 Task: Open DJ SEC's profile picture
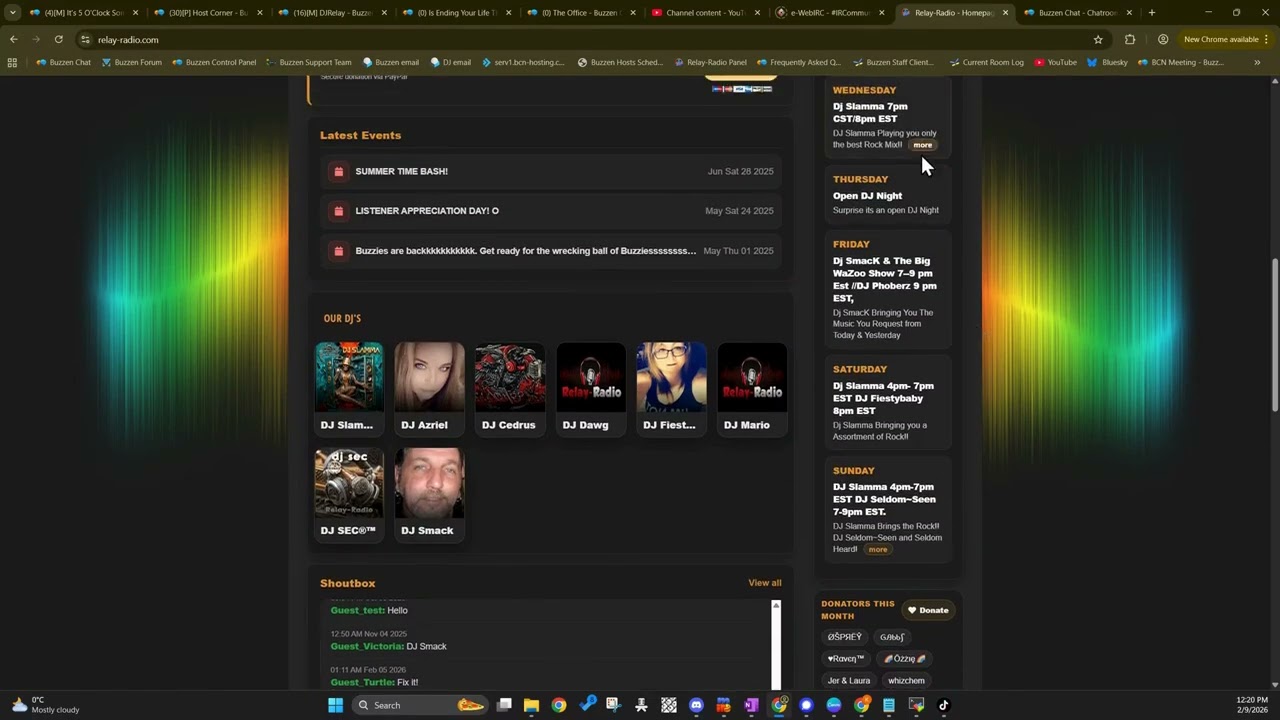point(349,482)
